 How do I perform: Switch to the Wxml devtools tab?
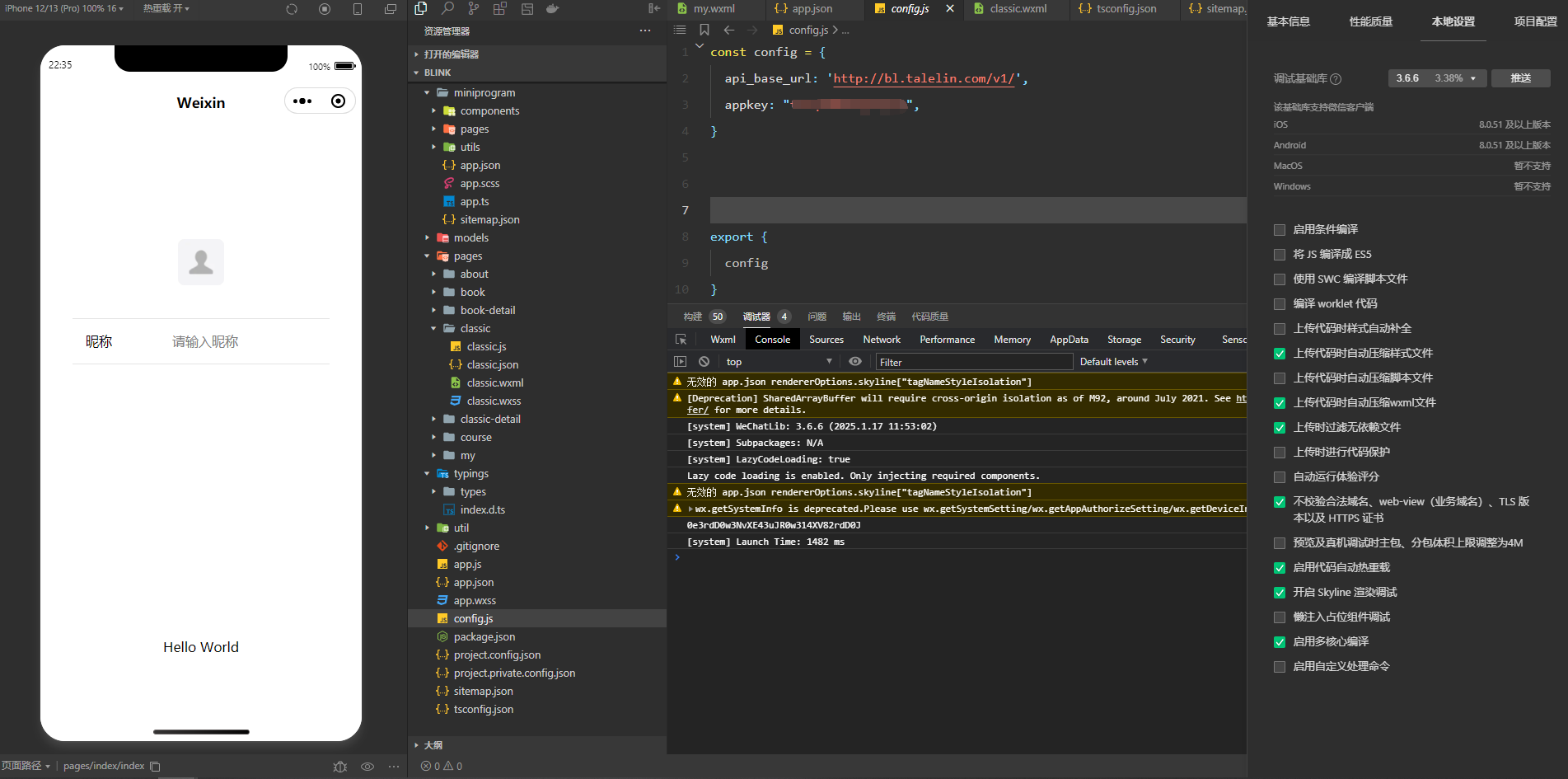[x=723, y=340]
